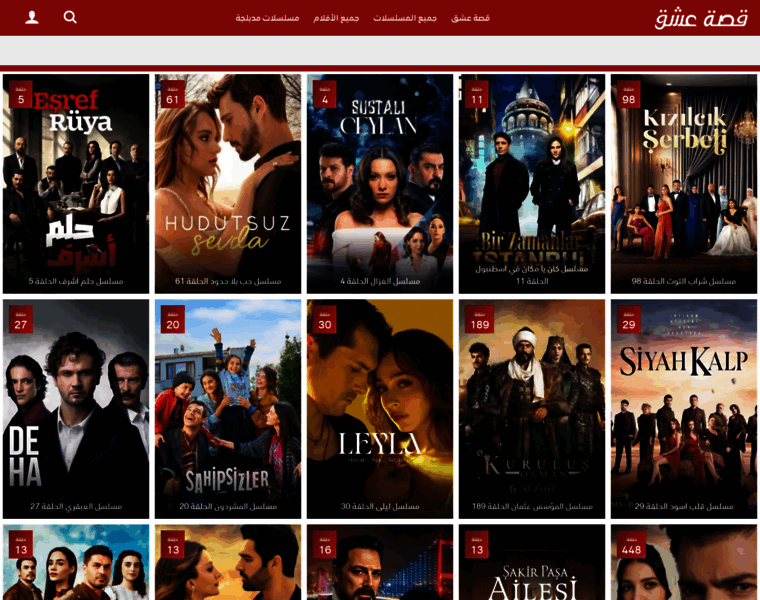This screenshot has width=760, height=600.
Task: Open the poster with episode badge 448
Action: click(684, 562)
